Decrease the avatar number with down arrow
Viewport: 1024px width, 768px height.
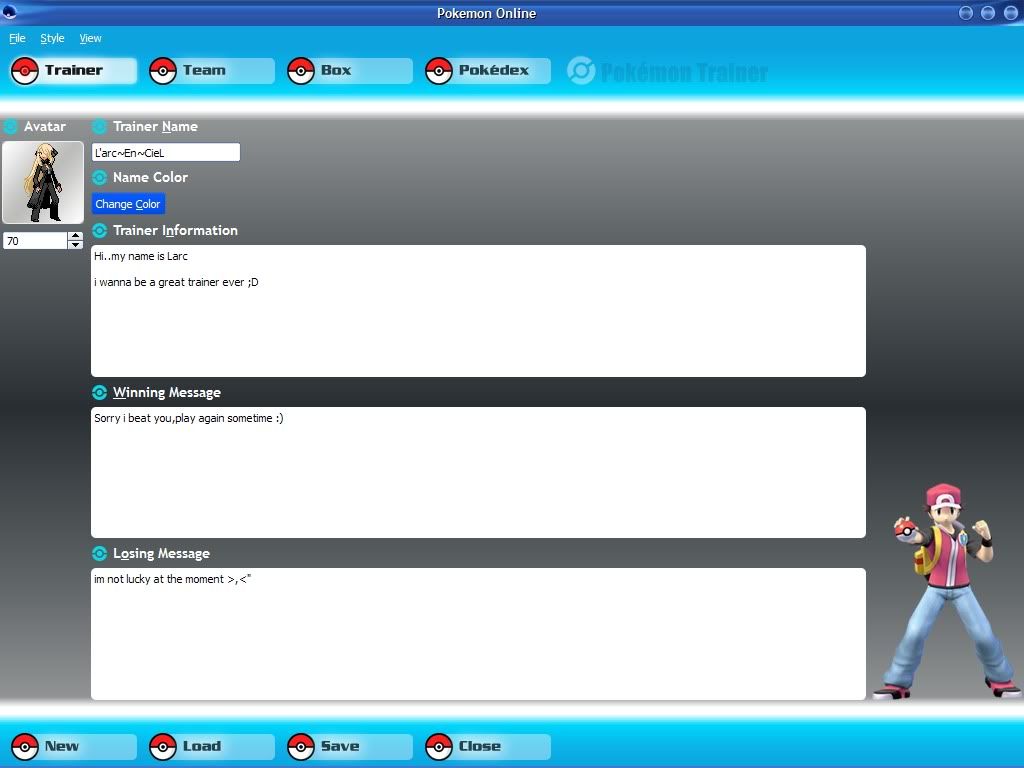tap(75, 245)
